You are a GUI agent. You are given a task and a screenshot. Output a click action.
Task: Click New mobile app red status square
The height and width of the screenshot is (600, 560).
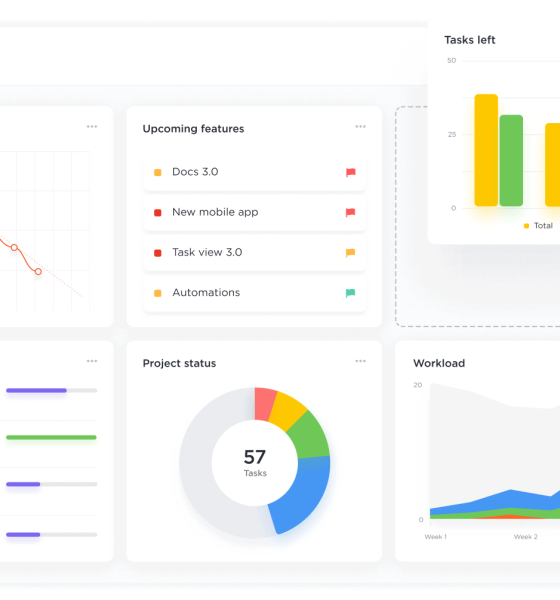click(157, 213)
